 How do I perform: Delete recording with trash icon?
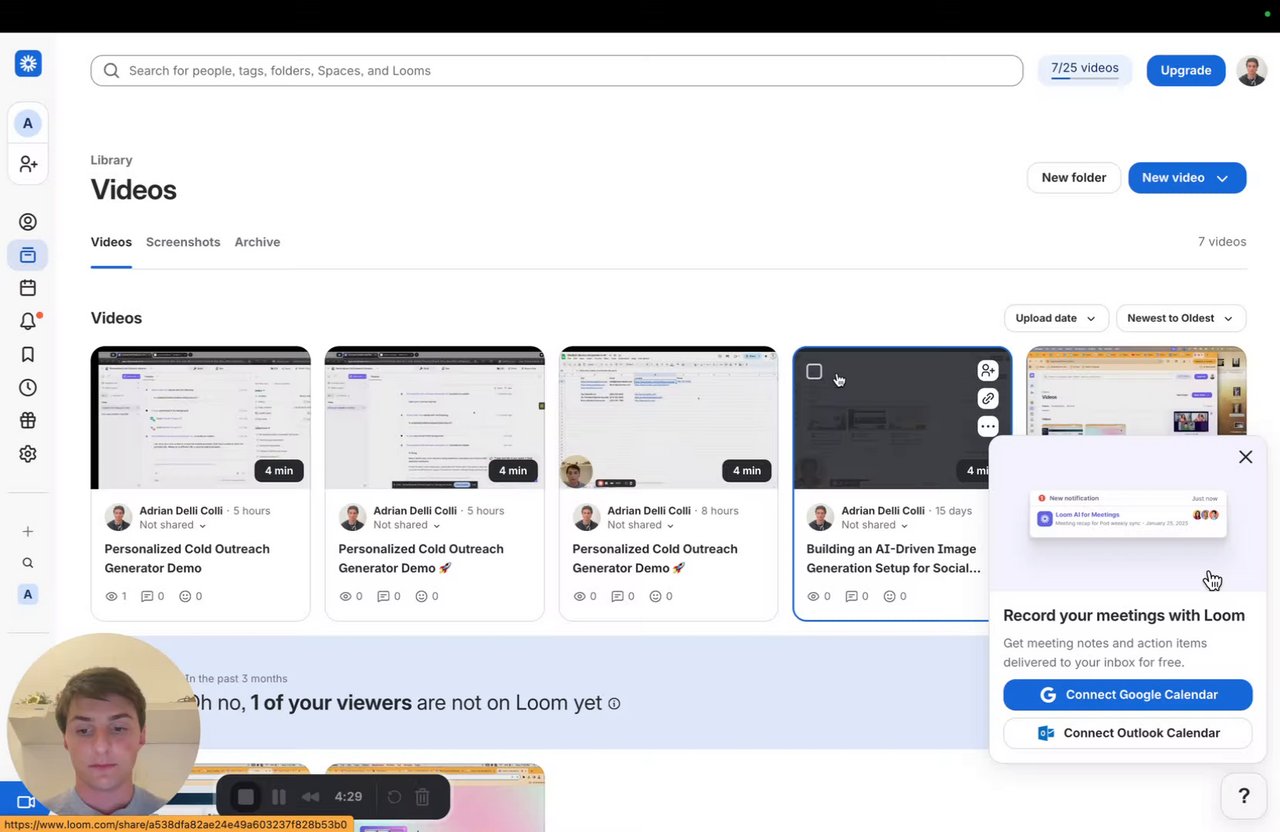(x=422, y=797)
